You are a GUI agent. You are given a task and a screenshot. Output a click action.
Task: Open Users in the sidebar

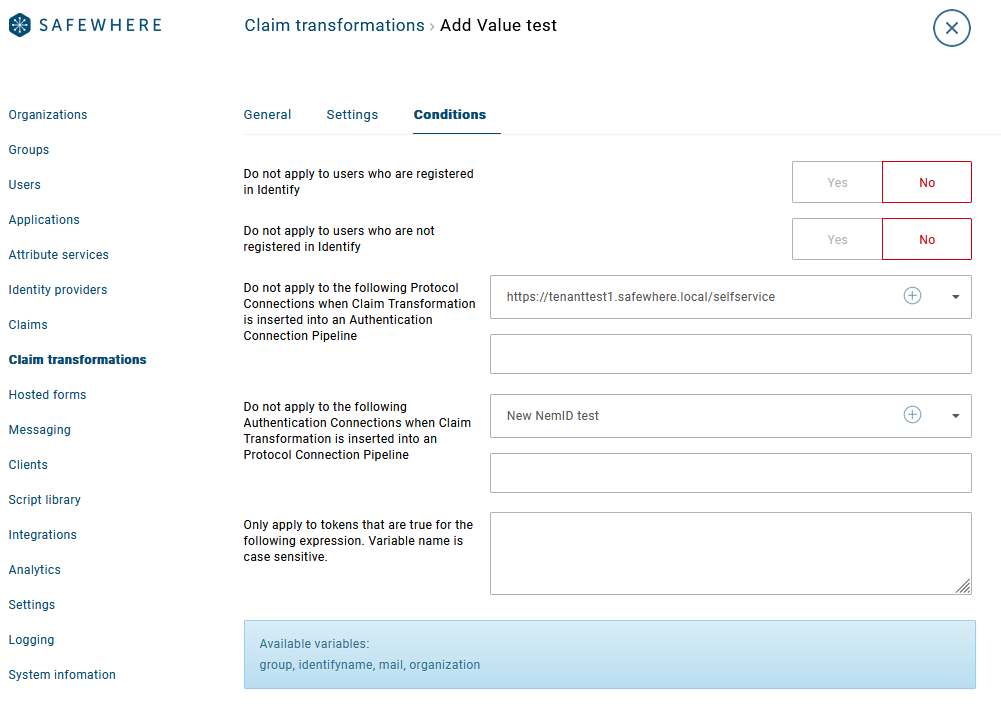24,185
